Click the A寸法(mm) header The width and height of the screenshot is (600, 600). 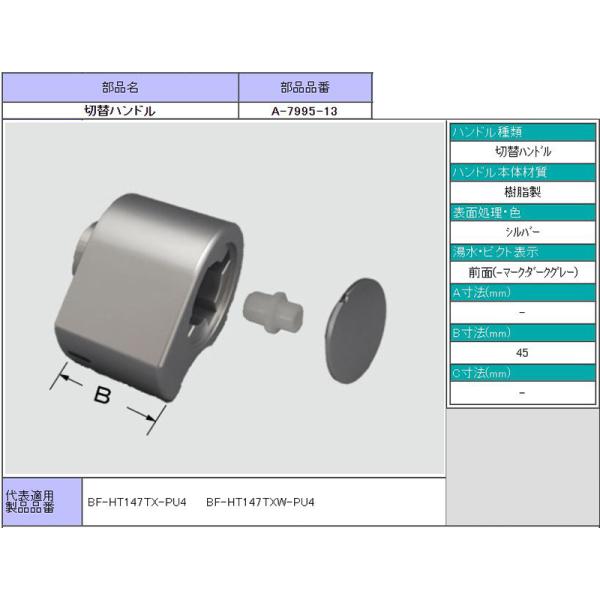point(481,292)
